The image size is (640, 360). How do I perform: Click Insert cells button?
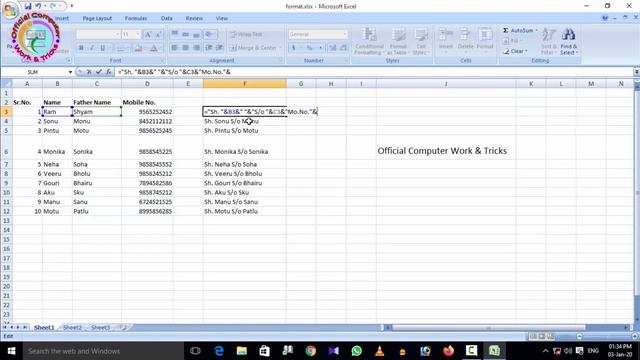point(446,40)
